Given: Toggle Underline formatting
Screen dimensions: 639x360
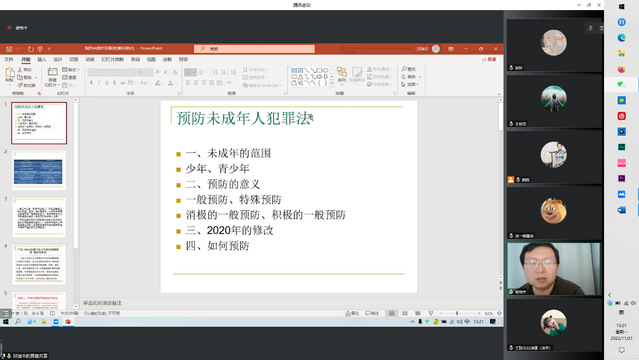Looking at the screenshot, I should click(107, 83).
